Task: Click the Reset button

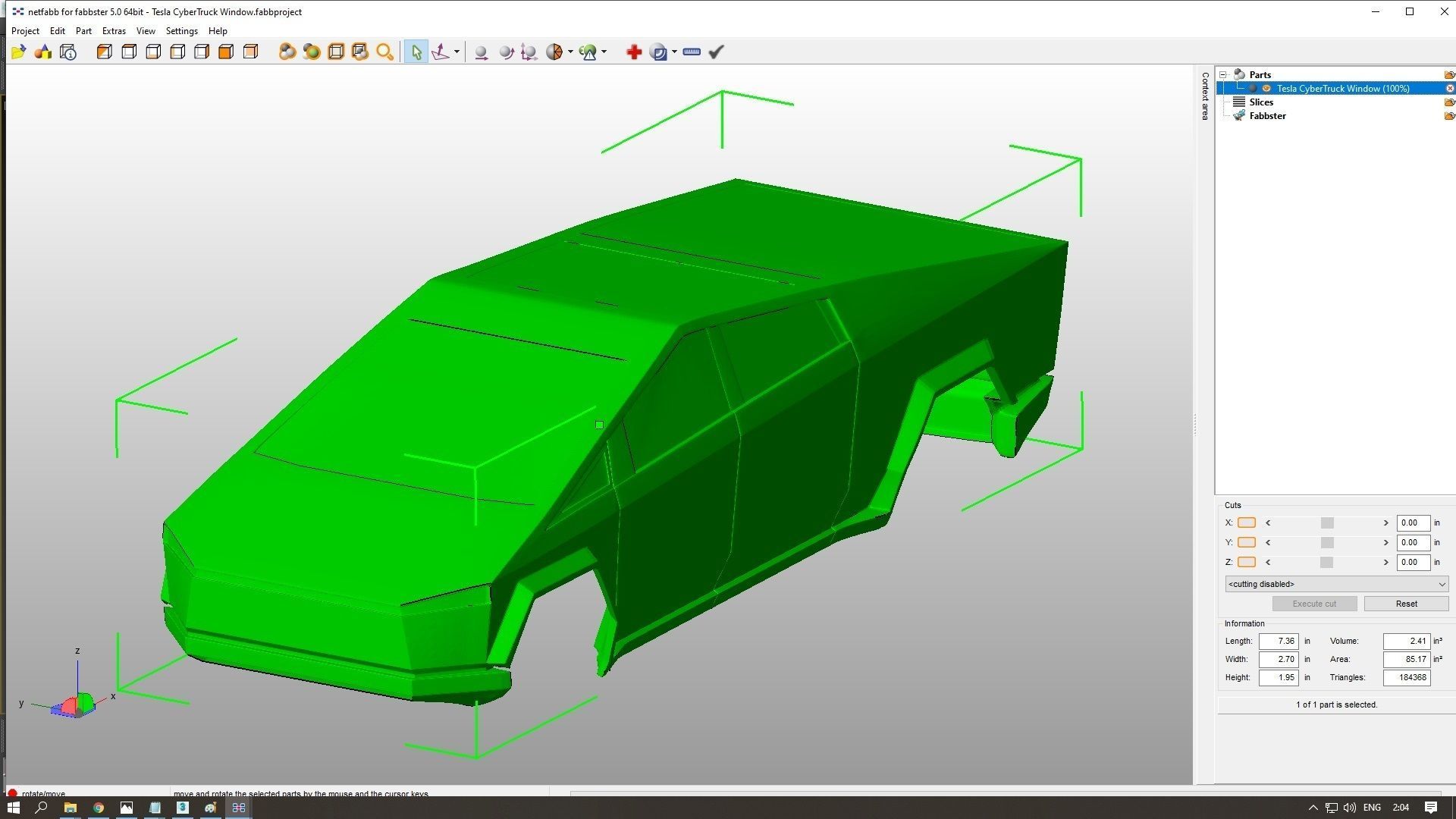Action: click(x=1406, y=604)
